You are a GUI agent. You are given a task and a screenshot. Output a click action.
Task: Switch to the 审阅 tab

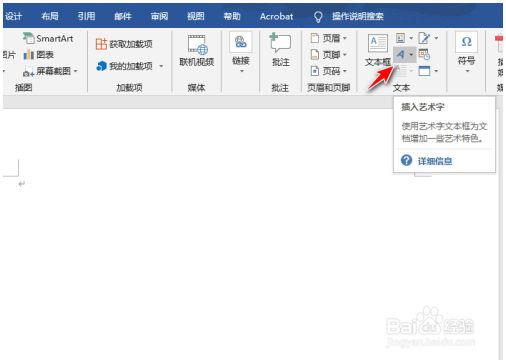159,16
